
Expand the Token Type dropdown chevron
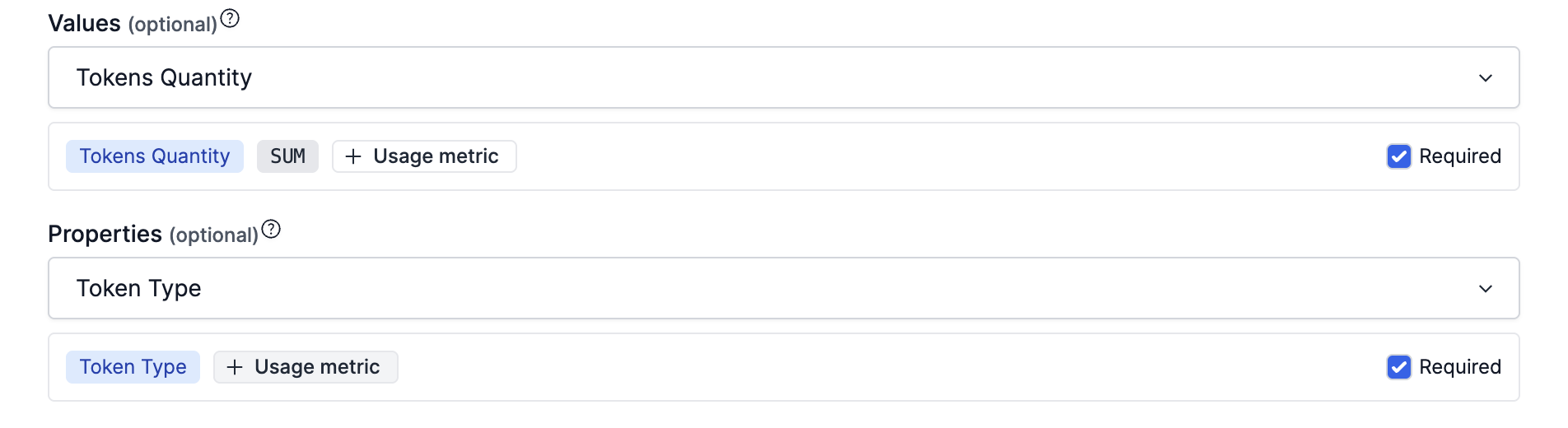coord(1485,289)
